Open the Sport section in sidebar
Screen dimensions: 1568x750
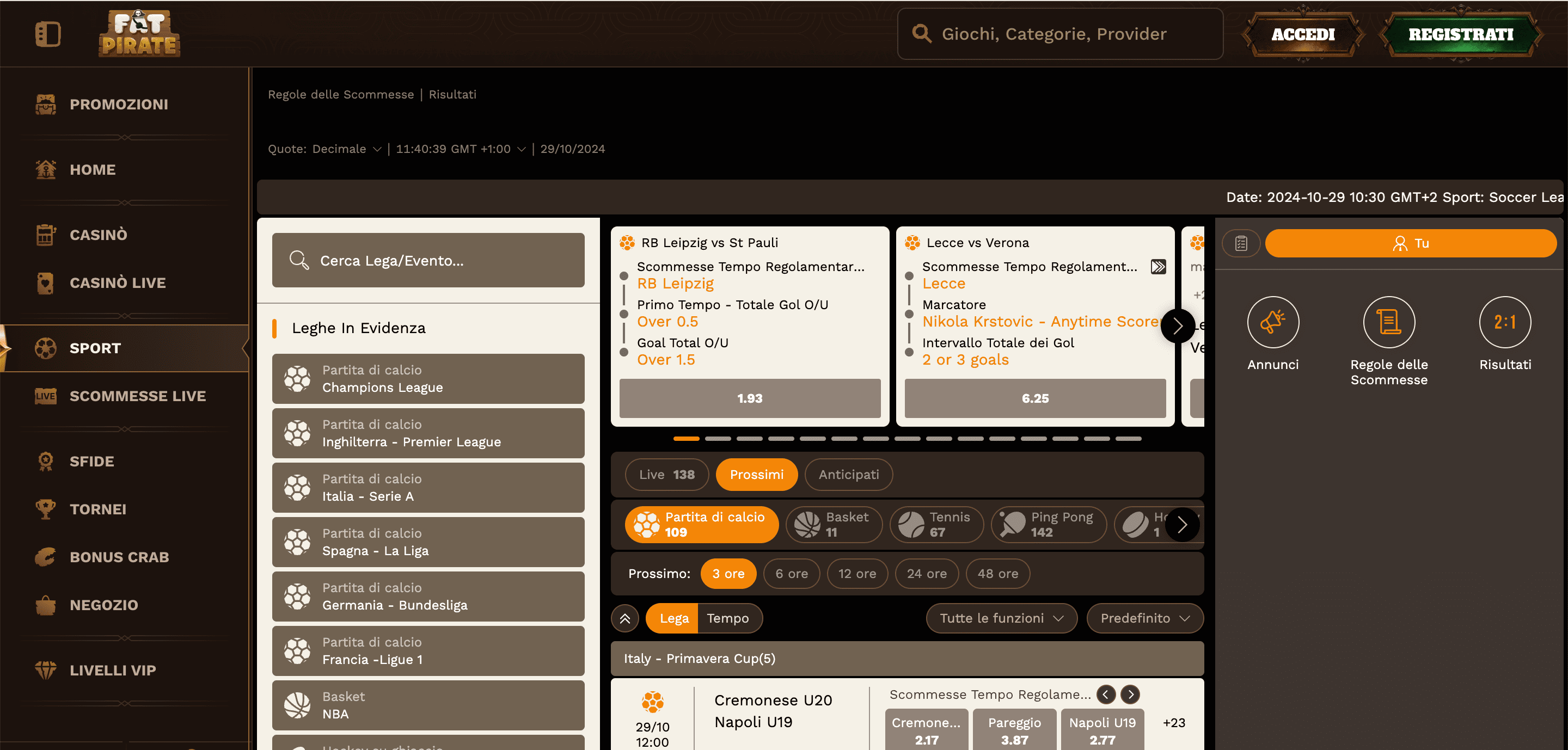[95, 348]
